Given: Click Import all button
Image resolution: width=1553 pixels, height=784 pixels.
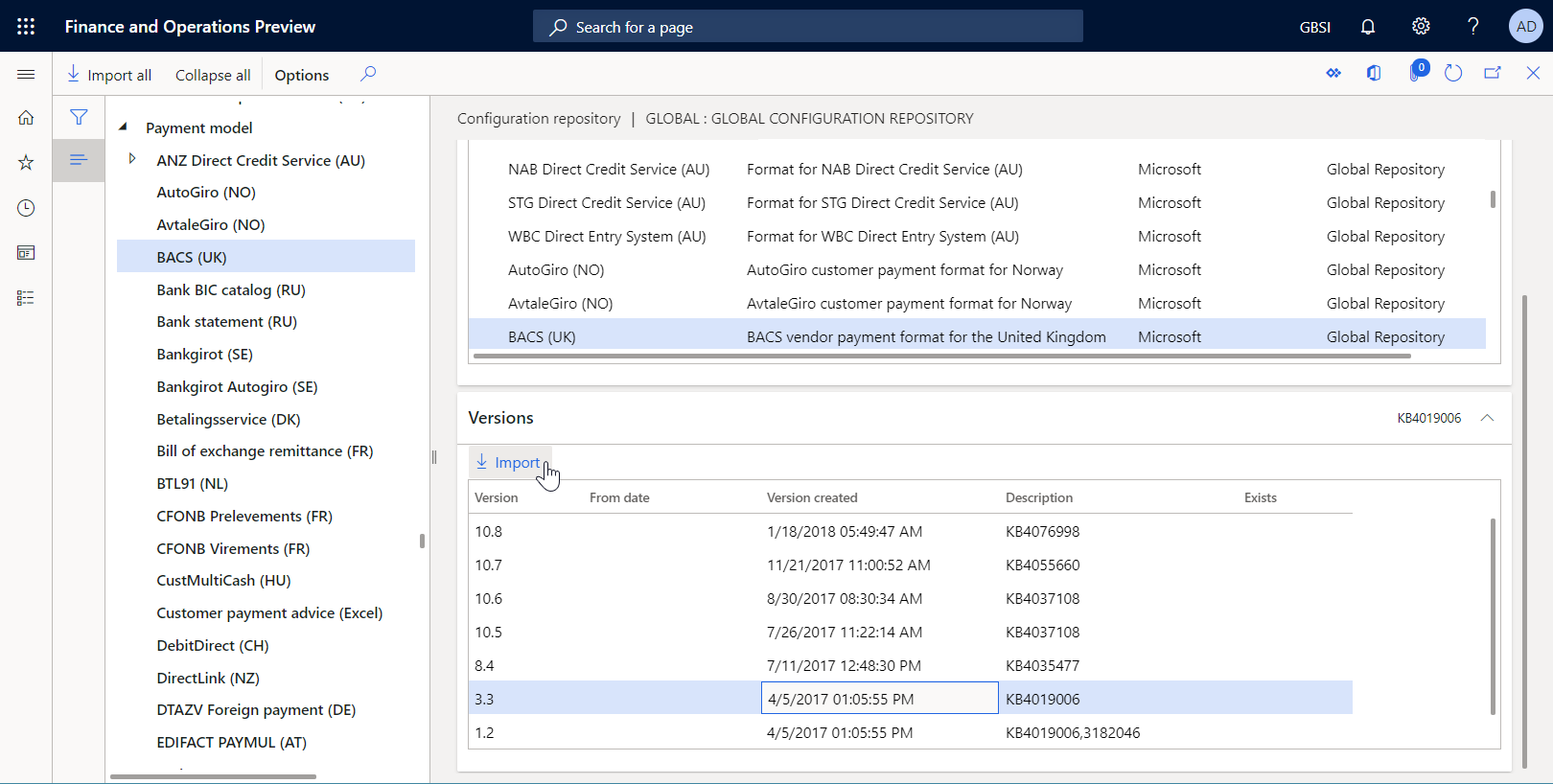Looking at the screenshot, I should [x=109, y=75].
